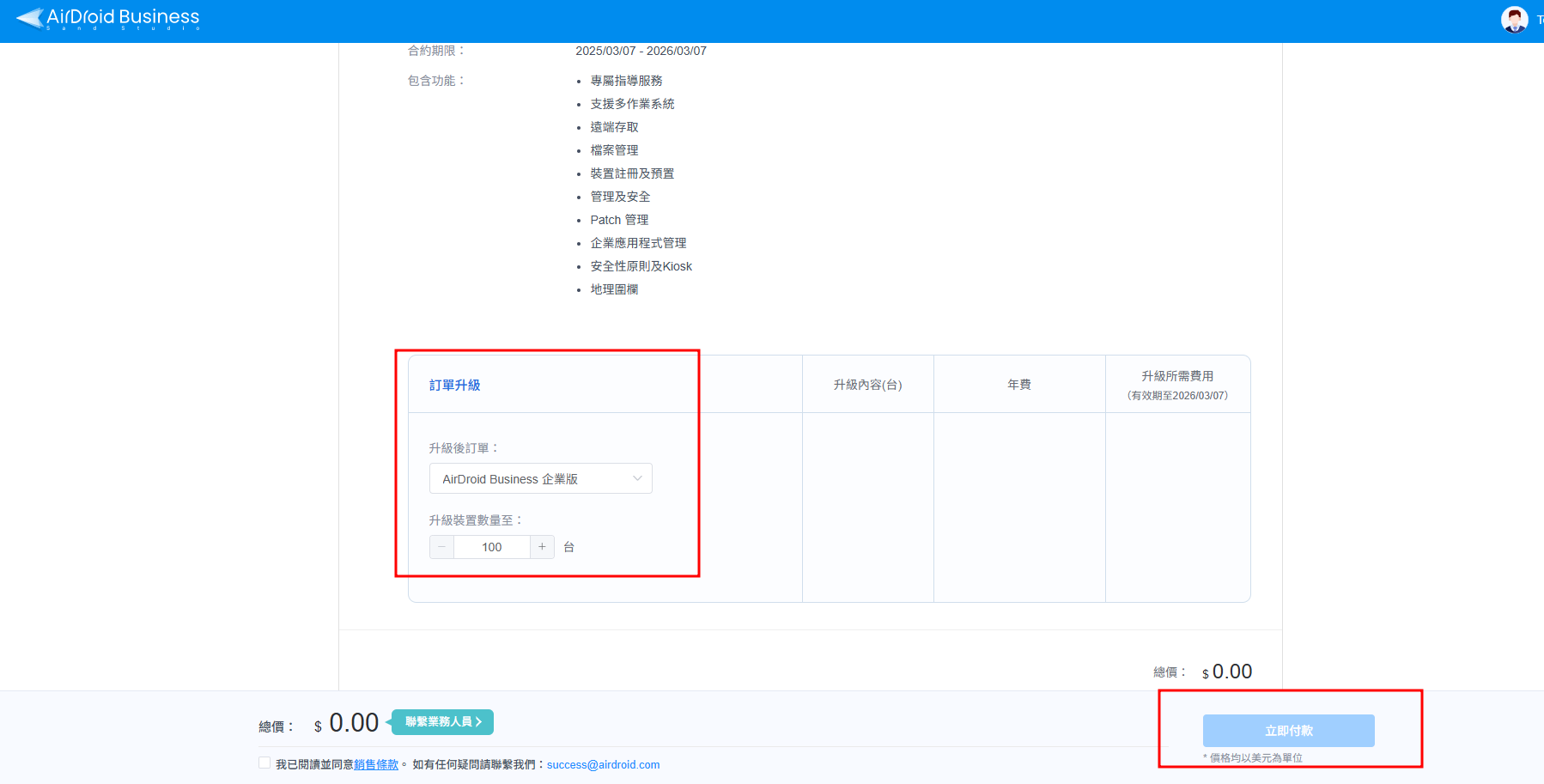Click the 檔案管理 feature item
The image size is (1544, 784).
pyautogui.click(x=615, y=150)
